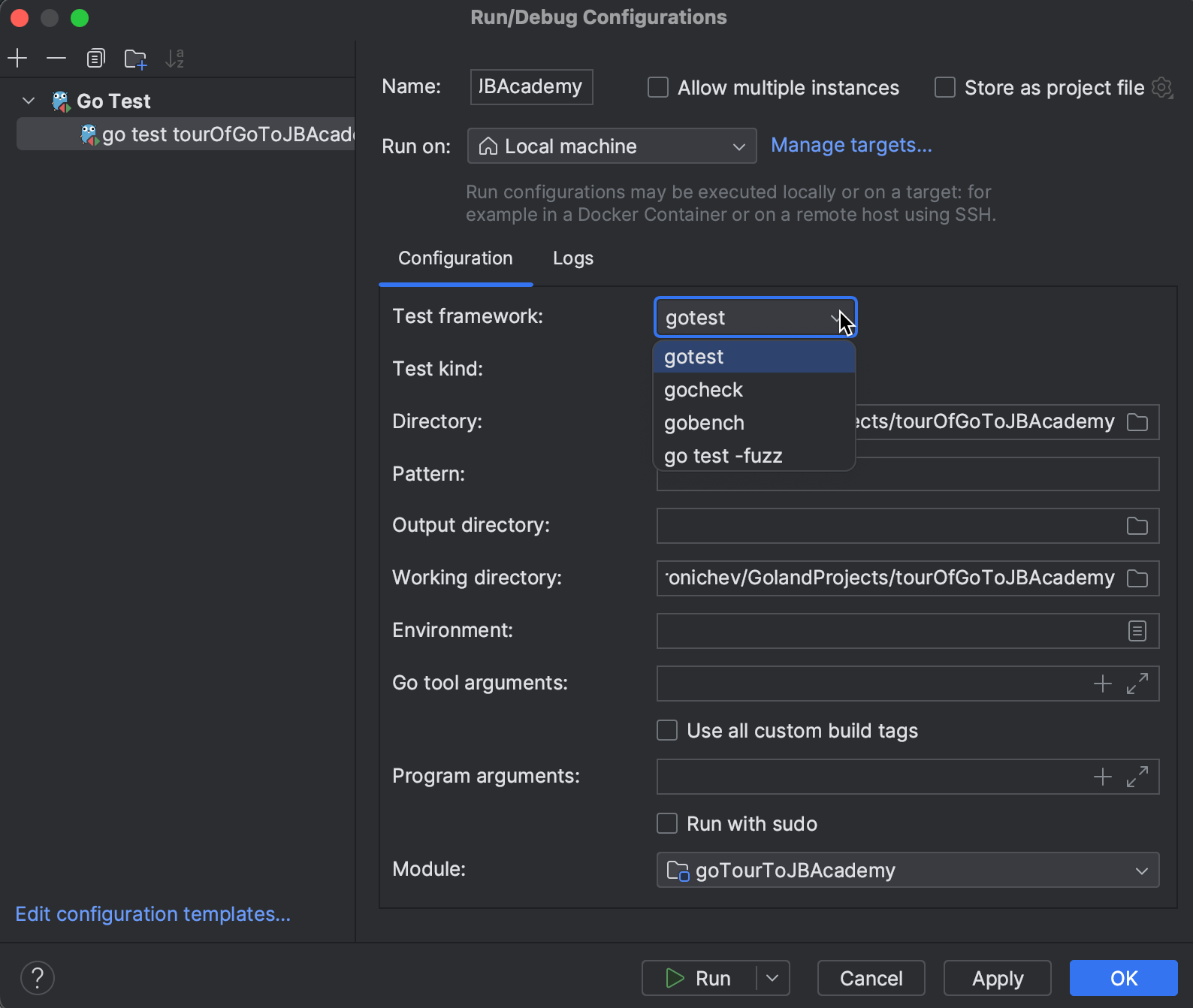The width and height of the screenshot is (1193, 1008).
Task: Expand the Go tool arguments field
Action: [1137, 684]
